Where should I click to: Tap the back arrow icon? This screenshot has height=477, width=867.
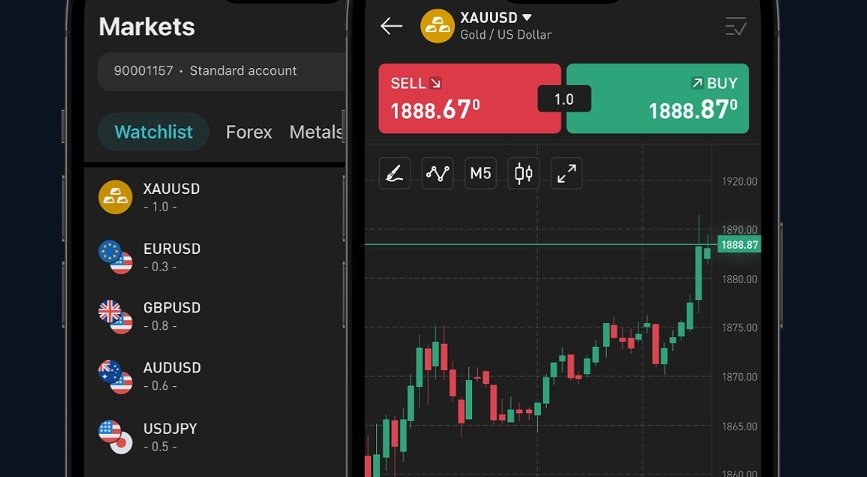[391, 26]
